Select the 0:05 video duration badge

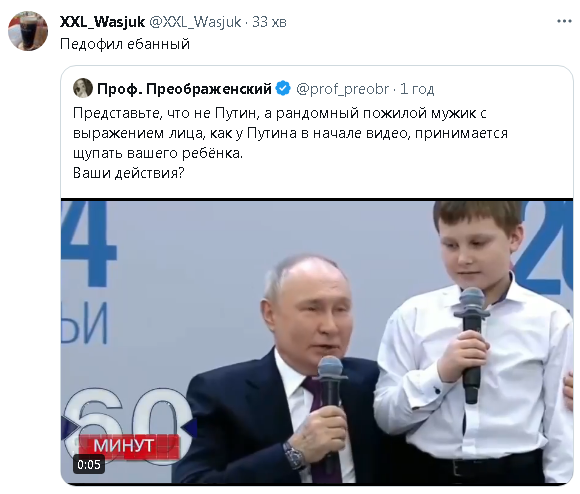[89, 464]
